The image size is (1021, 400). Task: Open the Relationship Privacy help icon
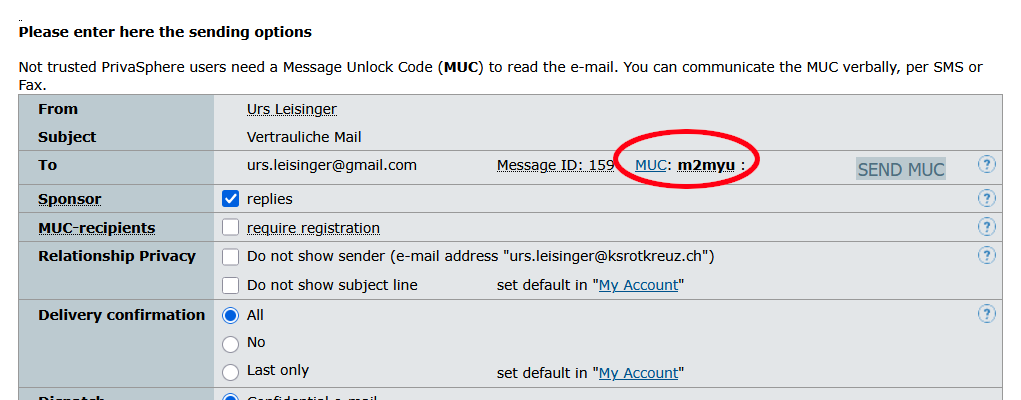pyautogui.click(x=987, y=256)
